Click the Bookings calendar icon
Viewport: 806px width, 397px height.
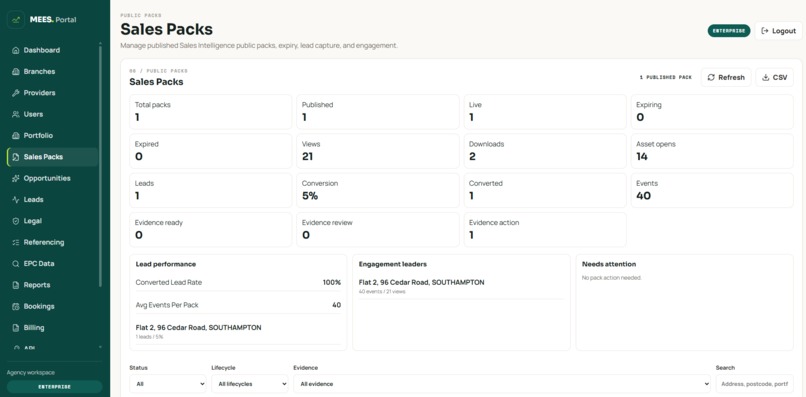point(15,306)
